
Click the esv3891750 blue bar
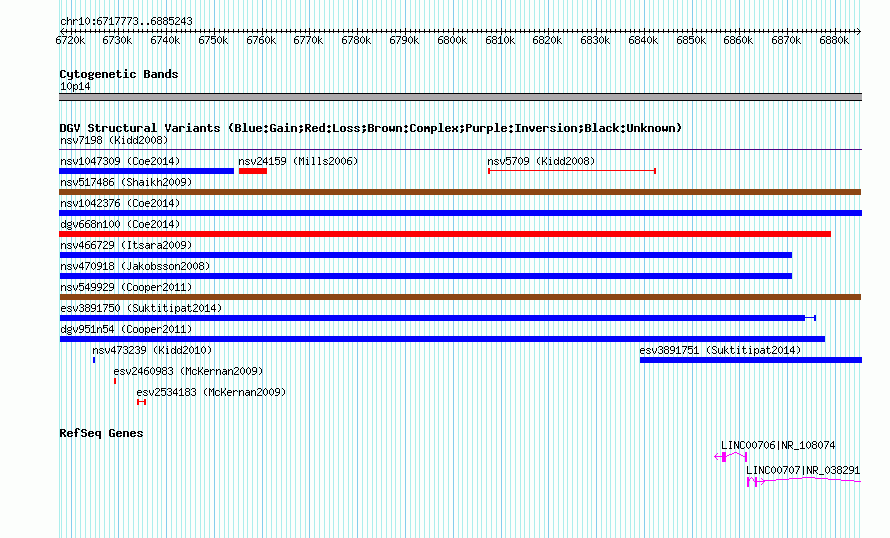[438, 318]
